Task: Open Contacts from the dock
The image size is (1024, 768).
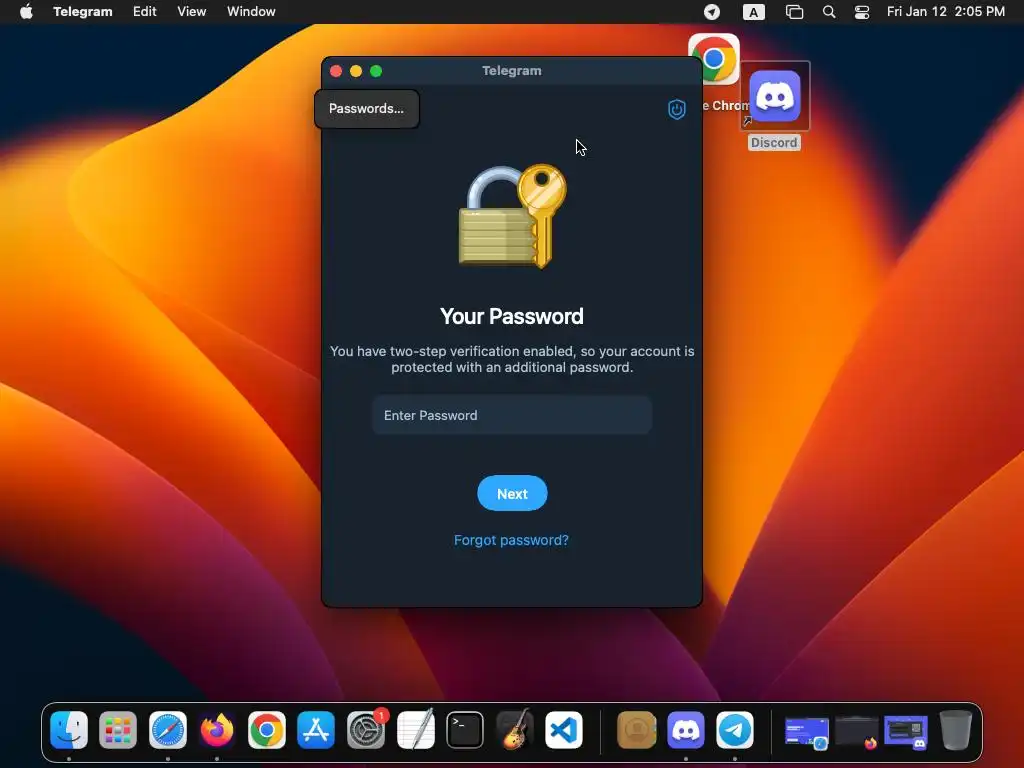Action: point(637,730)
